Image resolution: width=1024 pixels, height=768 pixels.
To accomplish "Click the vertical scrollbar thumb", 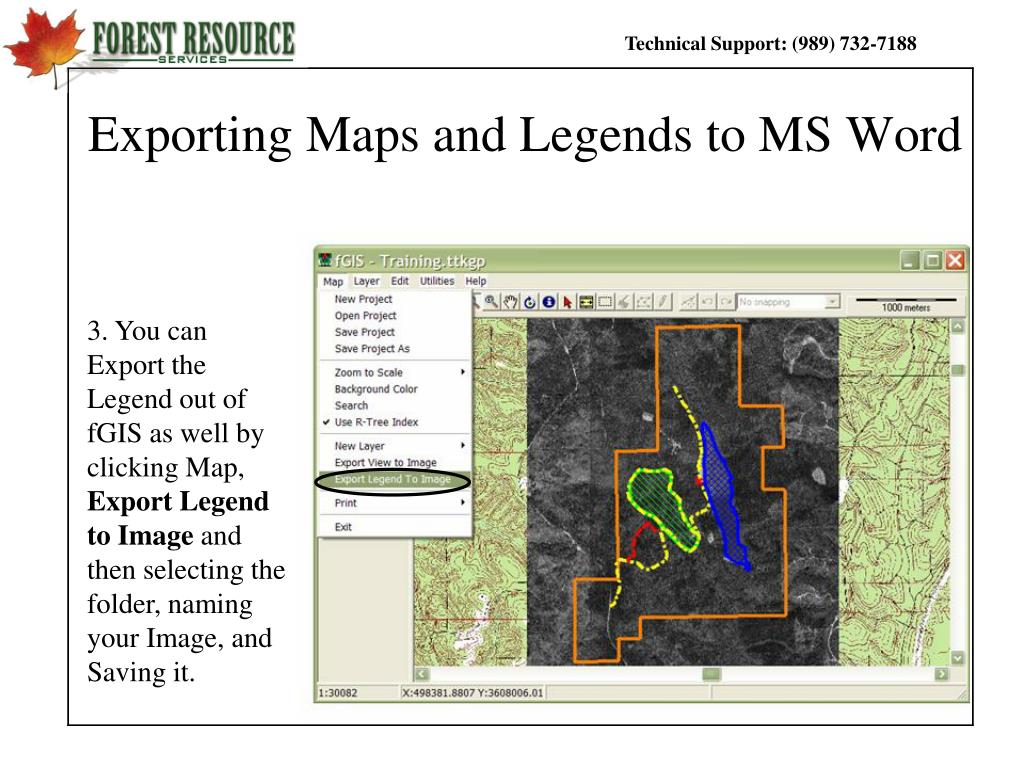I will pos(957,370).
